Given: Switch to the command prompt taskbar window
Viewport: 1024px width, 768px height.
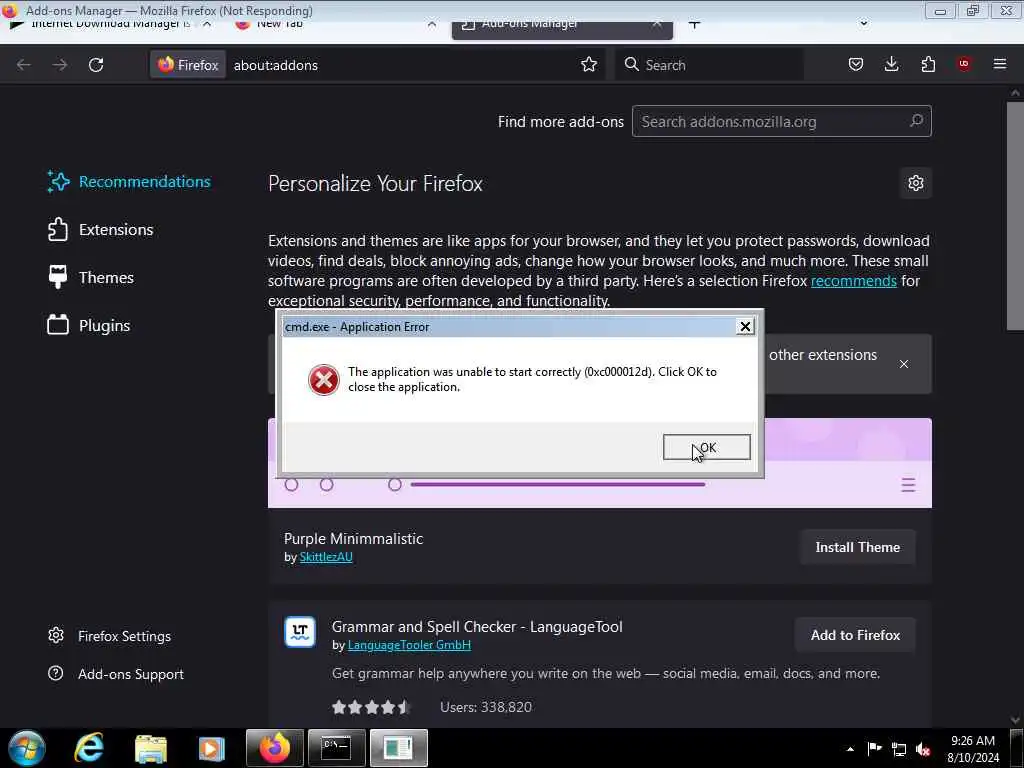Looking at the screenshot, I should pyautogui.click(x=336, y=748).
